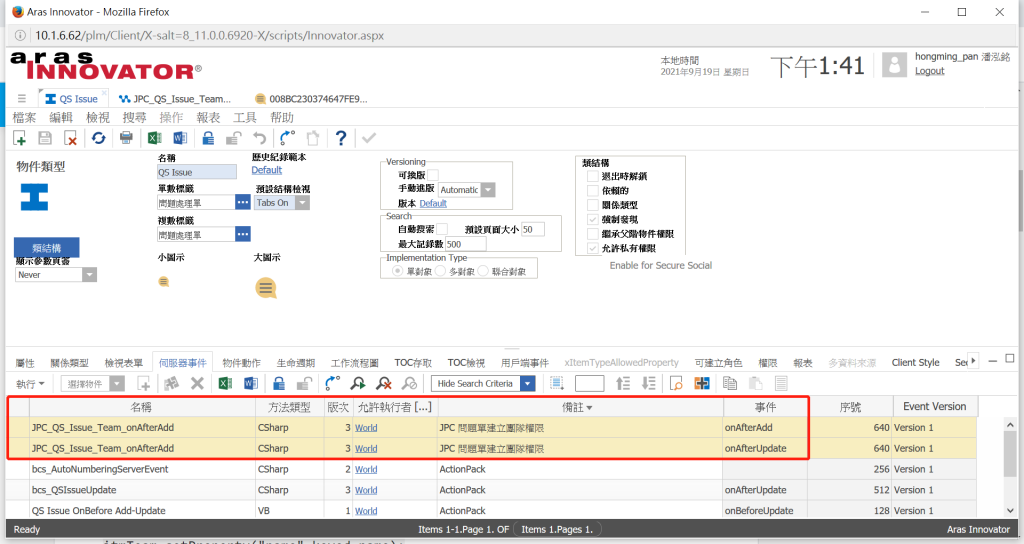Open the Tabs On dropdown
The width and height of the screenshot is (1024, 544).
point(302,203)
